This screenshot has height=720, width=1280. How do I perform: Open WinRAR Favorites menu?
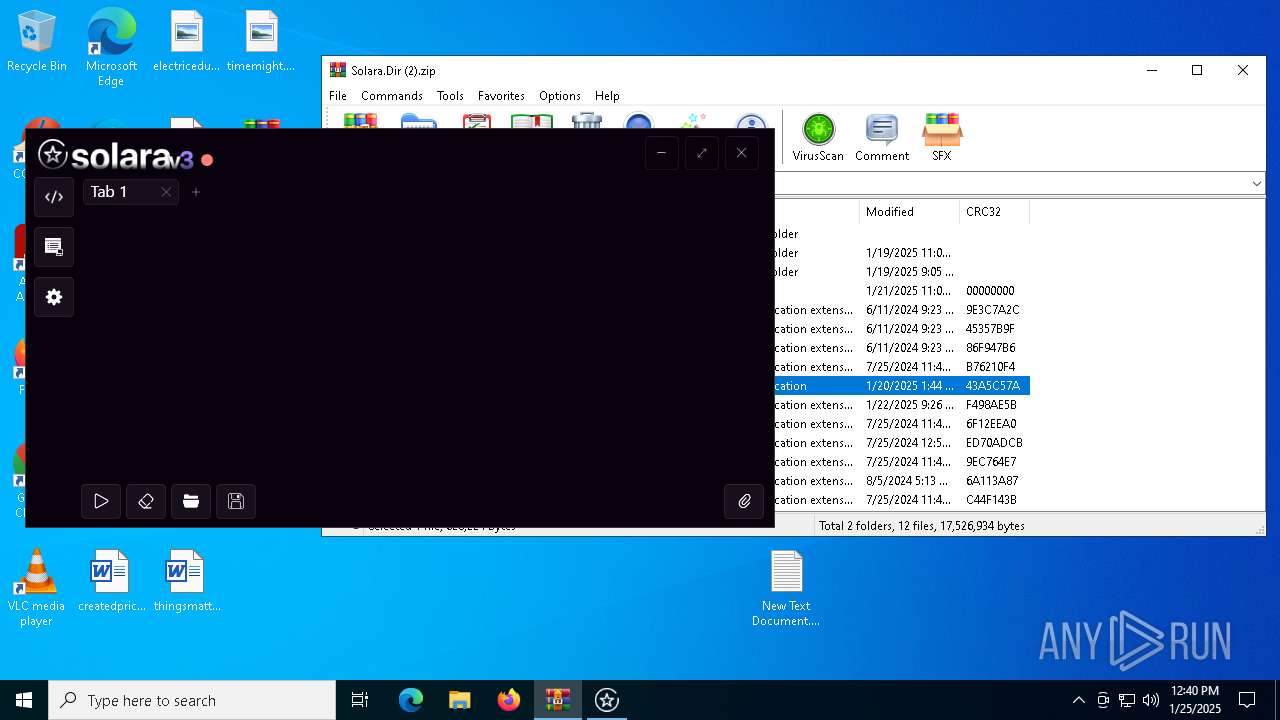501,96
